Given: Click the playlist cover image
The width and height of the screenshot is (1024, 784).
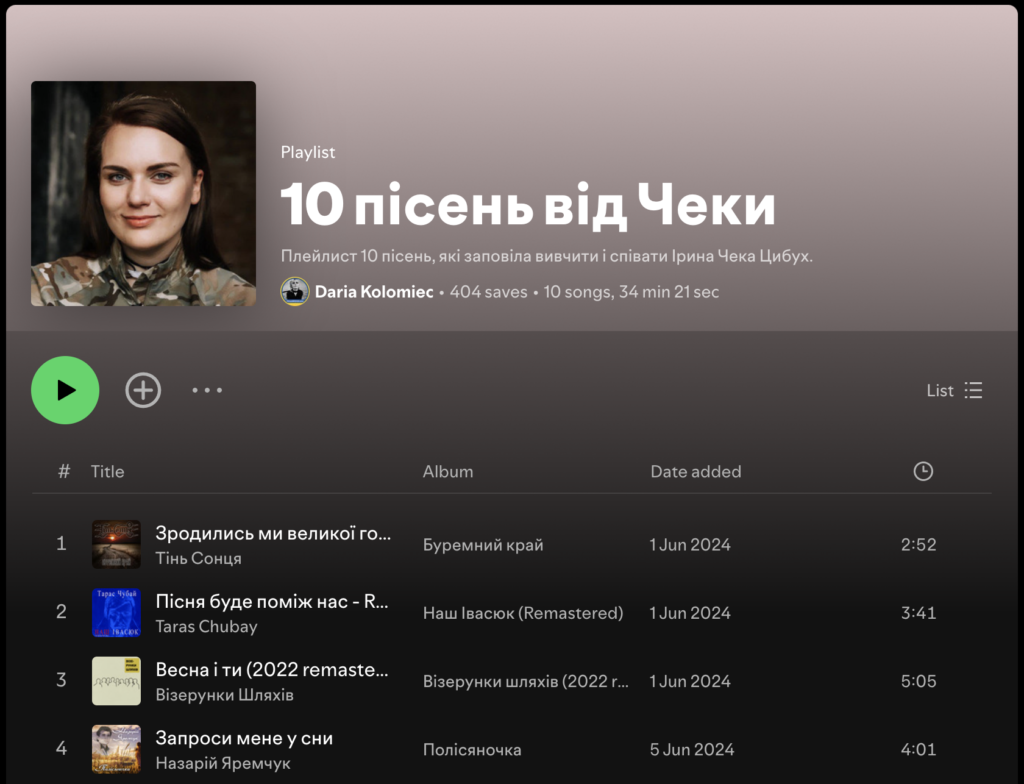Looking at the screenshot, I should pos(143,193).
